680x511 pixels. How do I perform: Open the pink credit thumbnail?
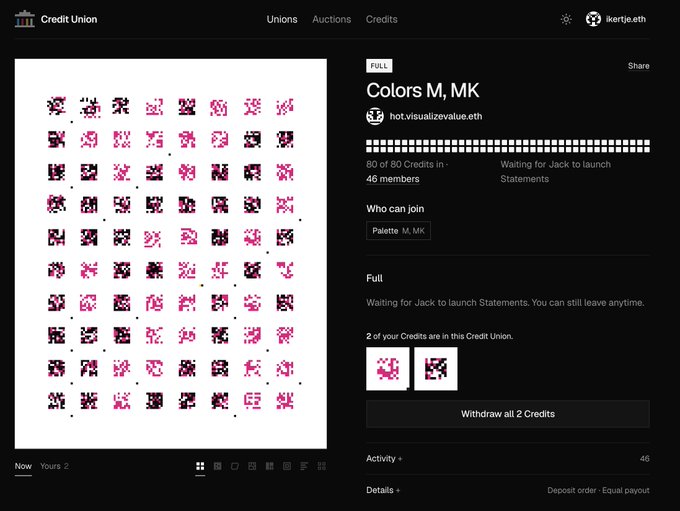click(x=388, y=368)
